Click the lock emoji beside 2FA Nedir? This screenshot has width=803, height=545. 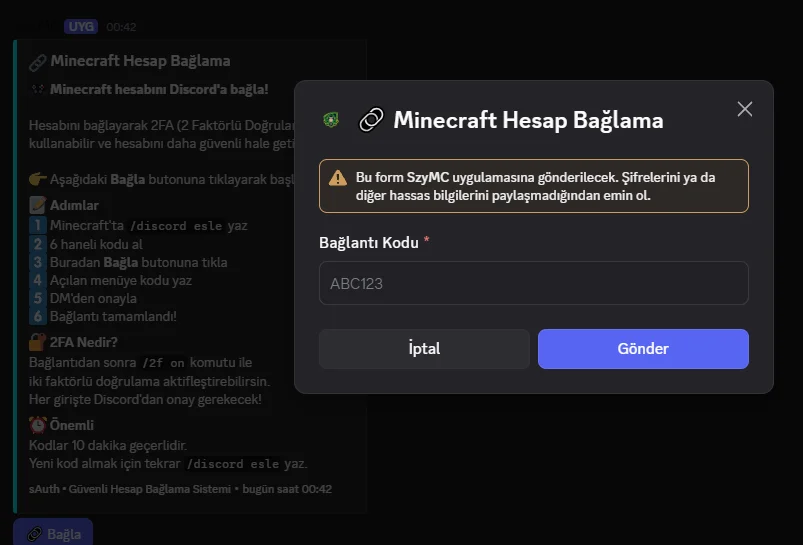tap(37, 342)
